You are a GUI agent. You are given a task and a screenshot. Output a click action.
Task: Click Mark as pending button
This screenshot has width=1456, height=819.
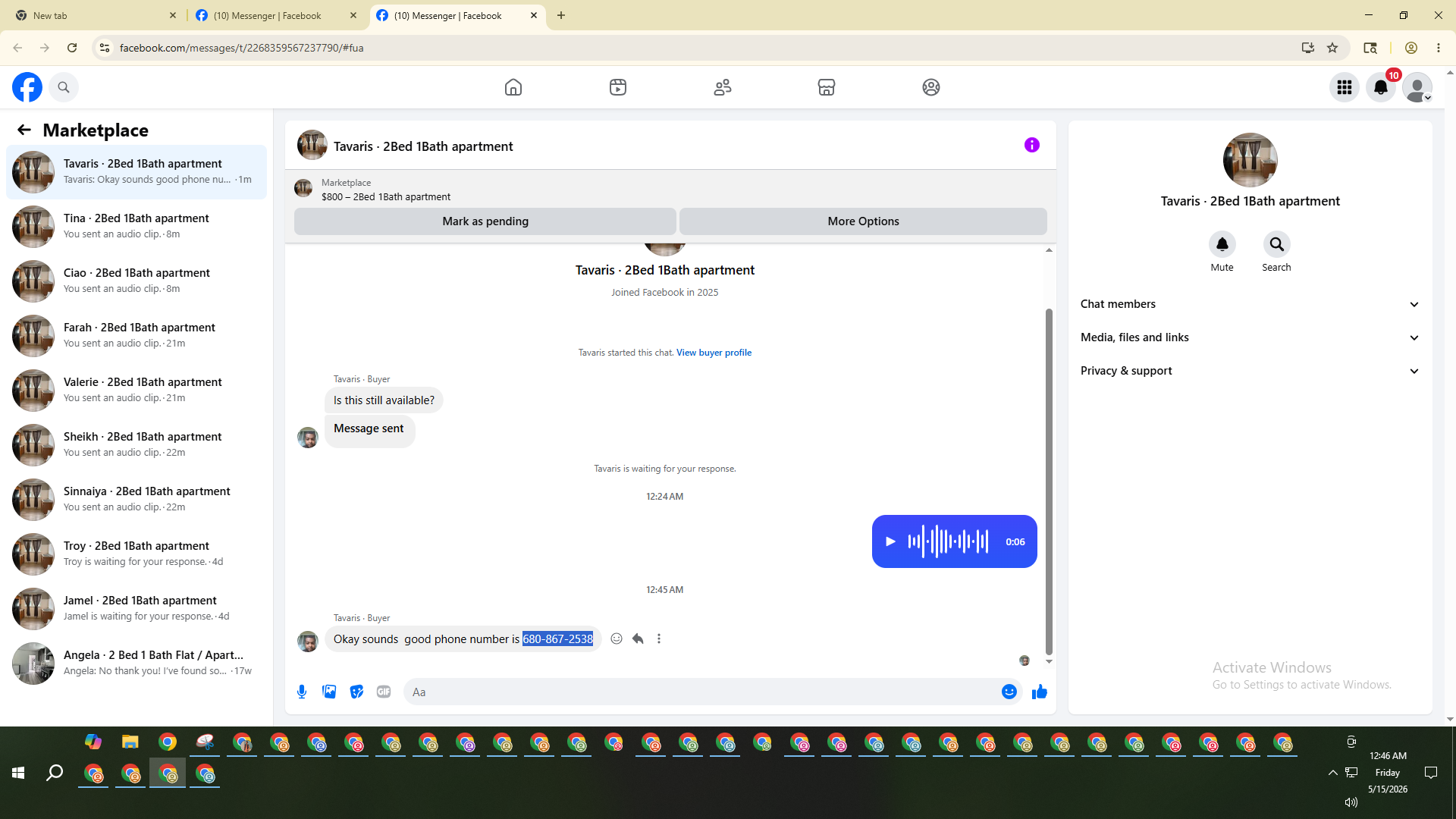click(x=485, y=221)
